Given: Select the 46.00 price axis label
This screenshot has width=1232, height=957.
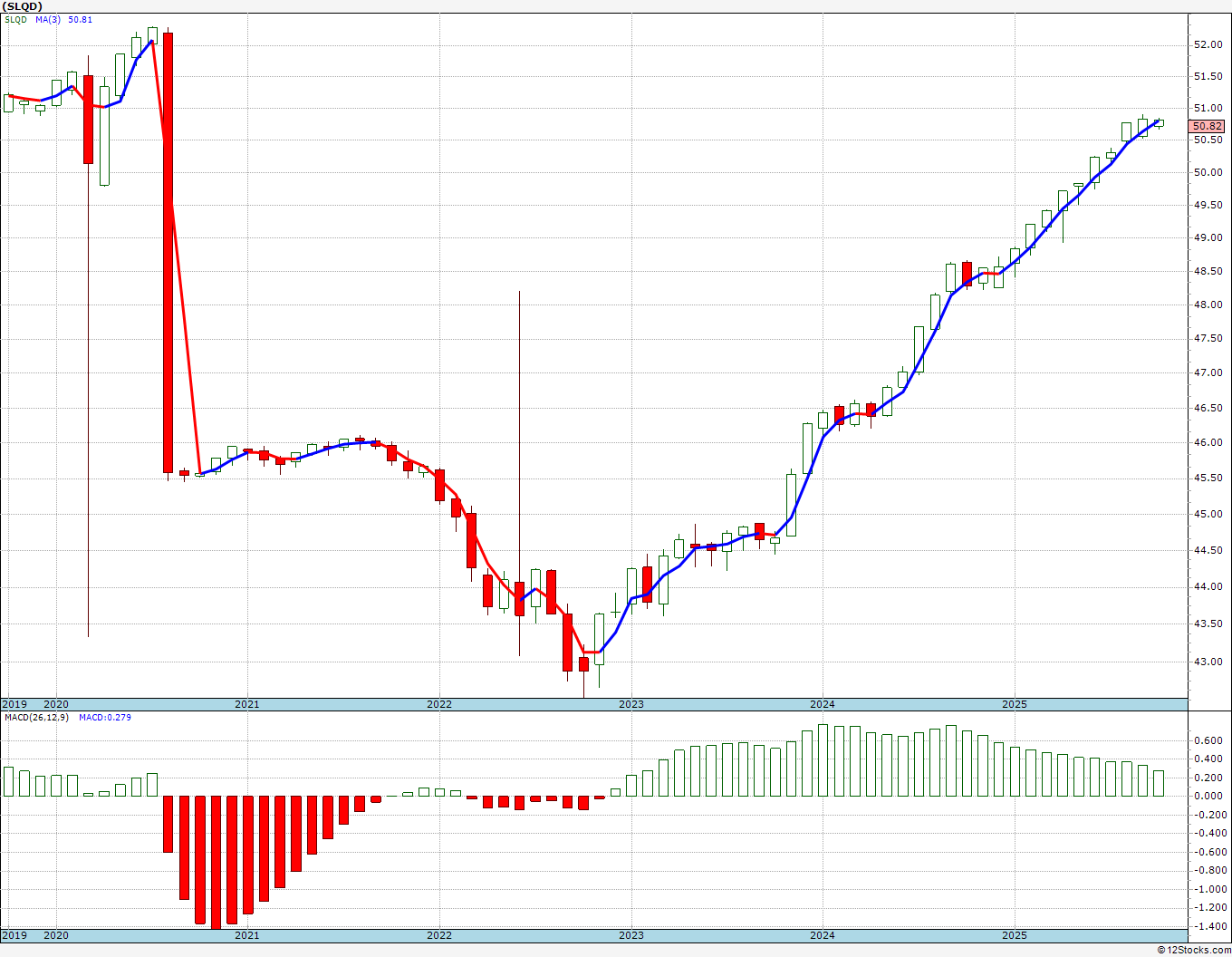Looking at the screenshot, I should (x=1208, y=442).
